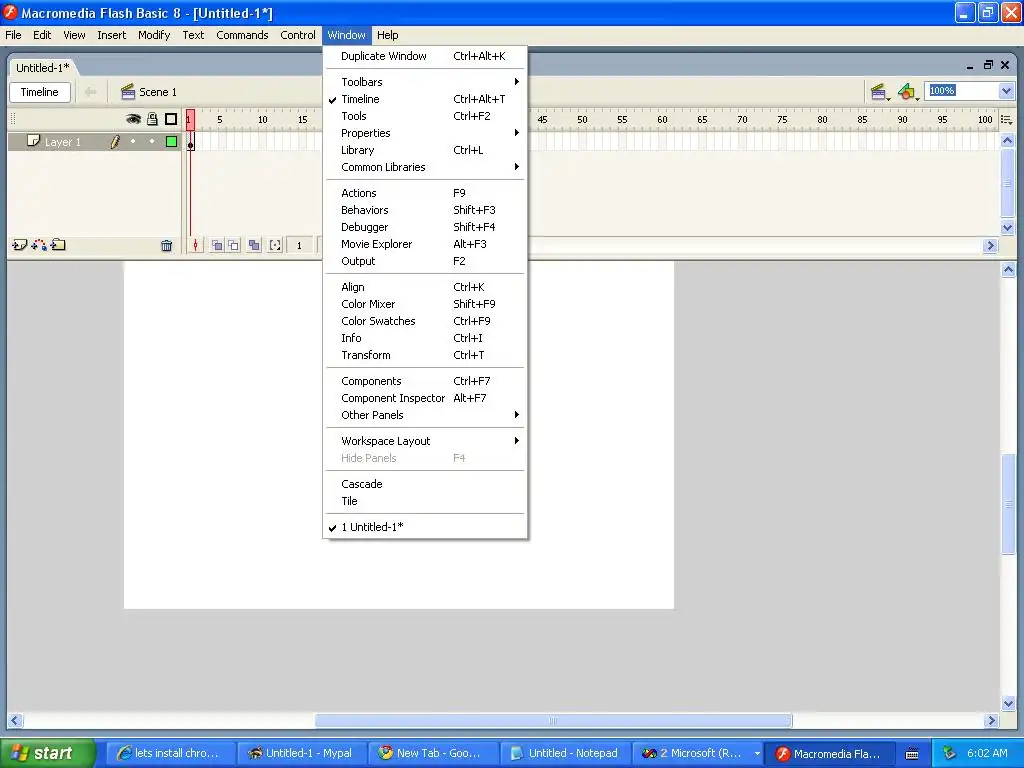Expand the Other Panels submenu
Screen dimensions: 1024x768
pyautogui.click(x=424, y=415)
